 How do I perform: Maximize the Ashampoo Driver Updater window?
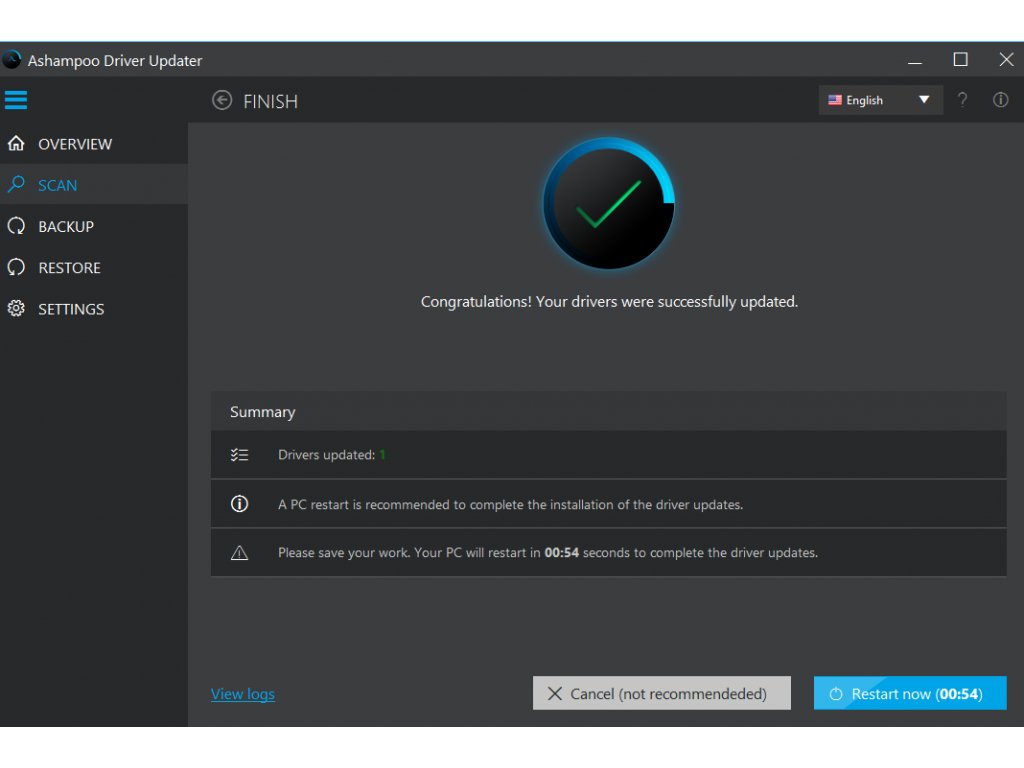click(960, 60)
